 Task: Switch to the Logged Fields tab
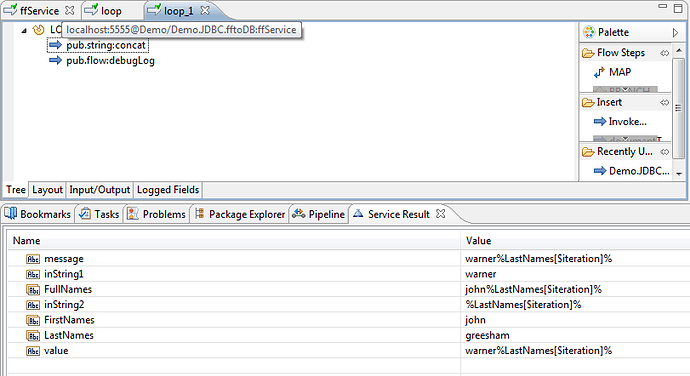click(168, 190)
